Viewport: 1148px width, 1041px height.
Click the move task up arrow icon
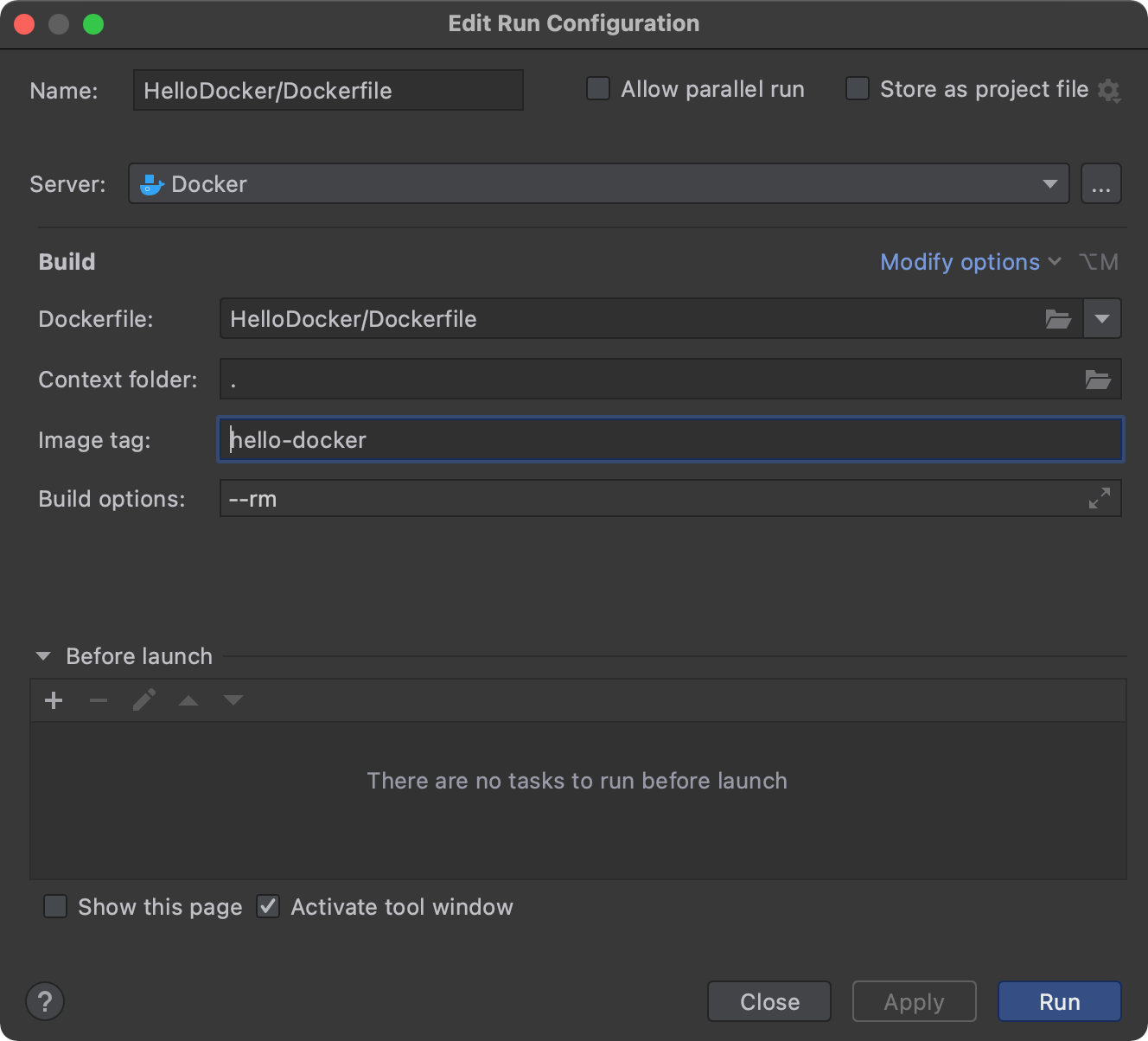tap(188, 700)
